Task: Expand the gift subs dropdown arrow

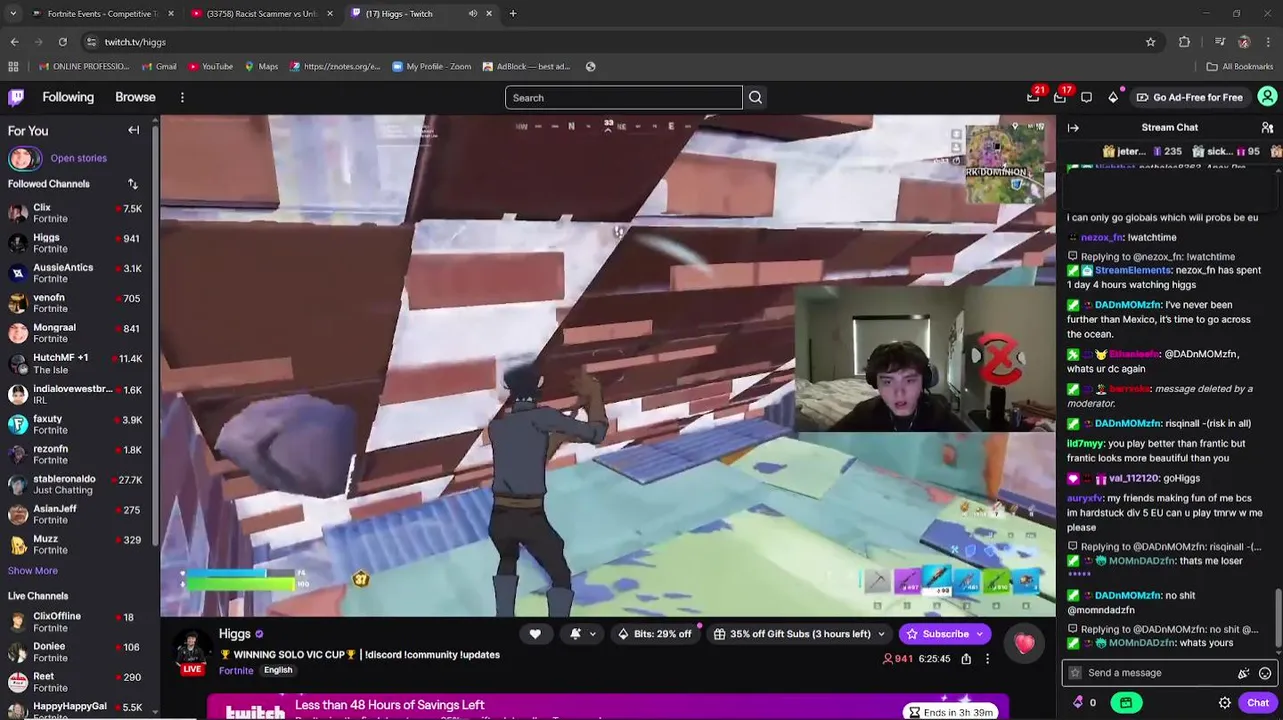Action: (881, 634)
